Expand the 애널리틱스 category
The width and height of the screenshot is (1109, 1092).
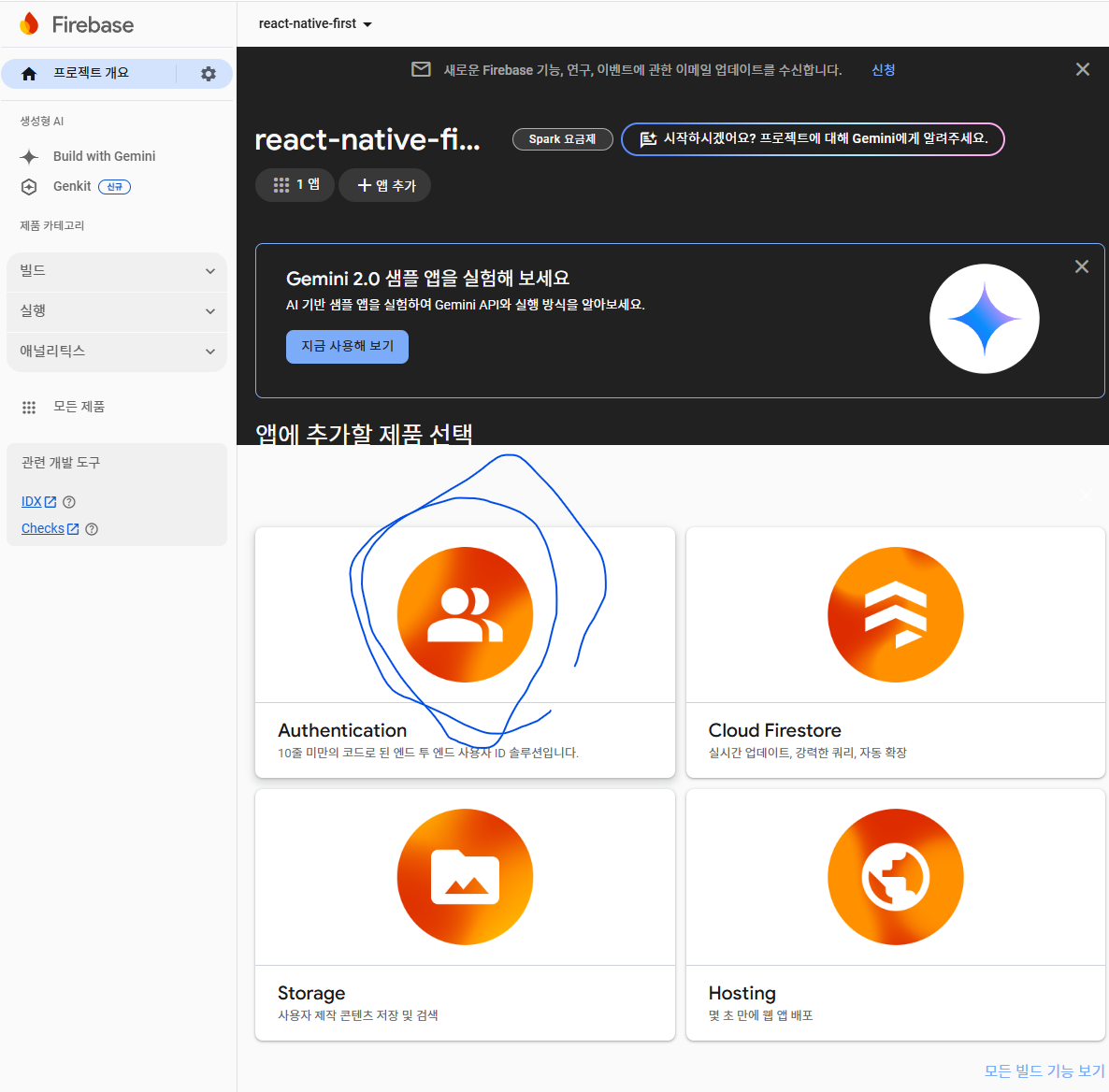117,352
